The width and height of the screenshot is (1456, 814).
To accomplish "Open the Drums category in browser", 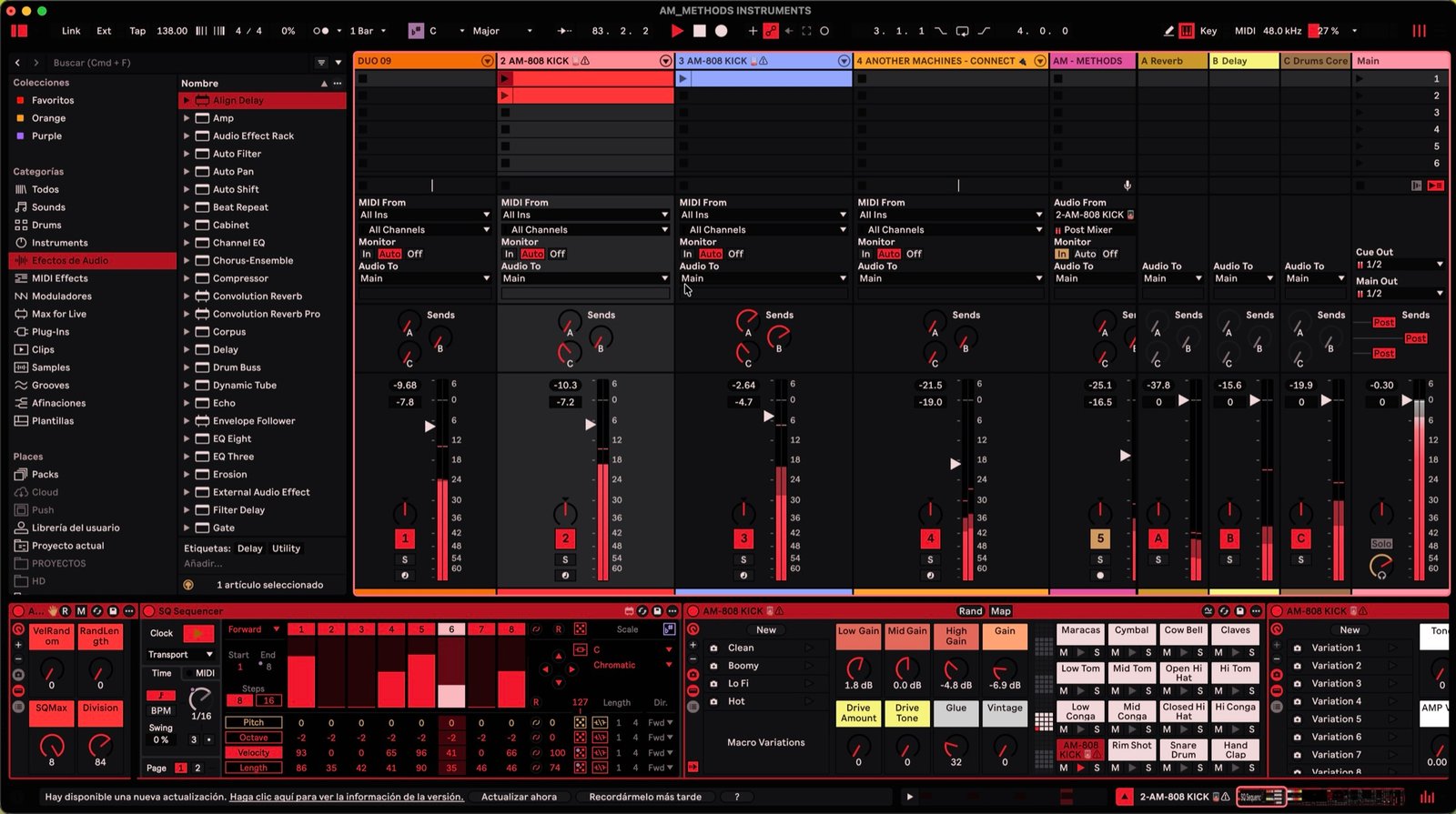I will click(x=46, y=225).
